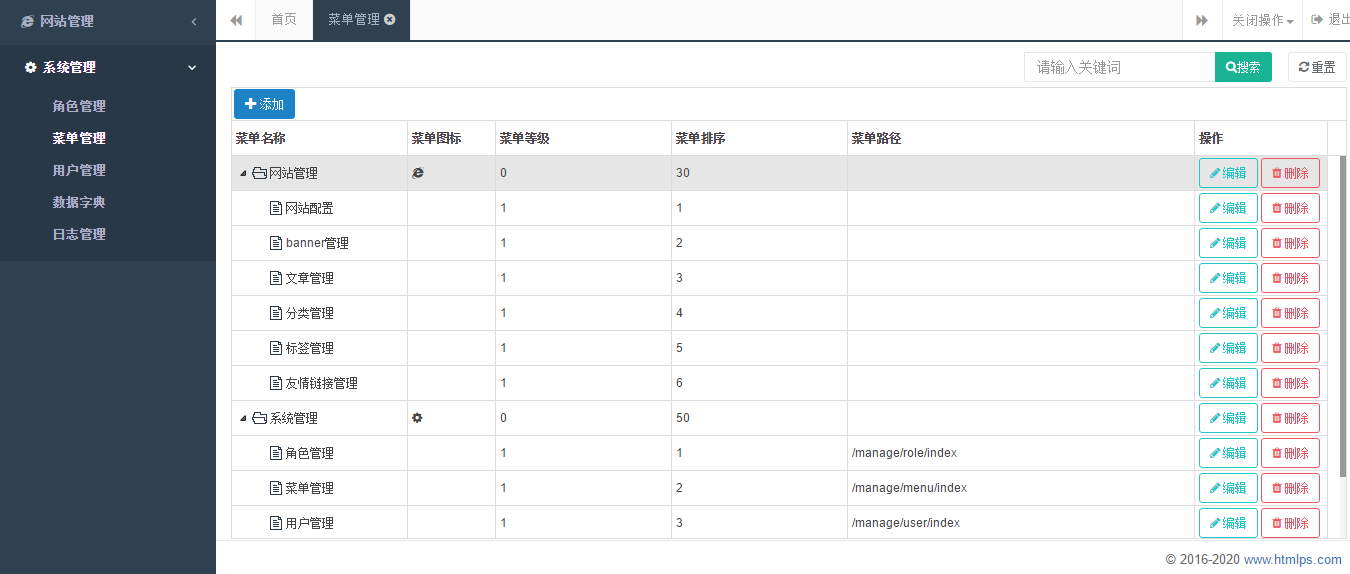Collapse the 系统管理 sidebar group chevron
Image resolution: width=1350 pixels, height=574 pixels.
tap(192, 68)
